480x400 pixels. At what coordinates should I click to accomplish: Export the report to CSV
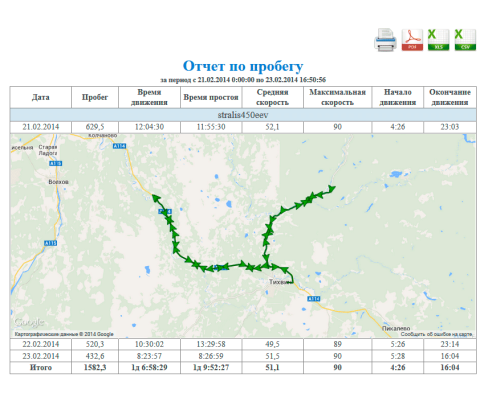pos(465,40)
